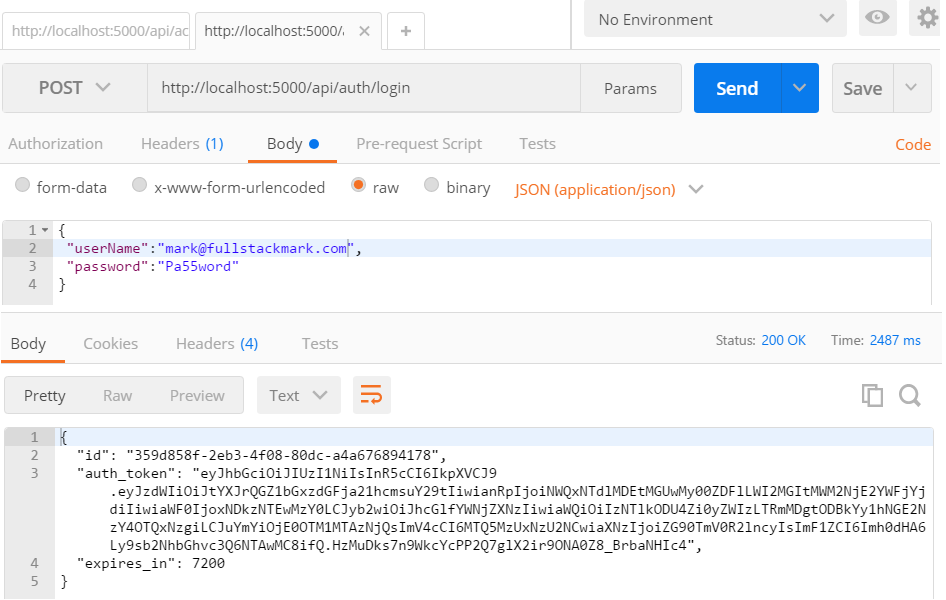
Task: Open the environment quick look eye icon
Action: coord(877,17)
